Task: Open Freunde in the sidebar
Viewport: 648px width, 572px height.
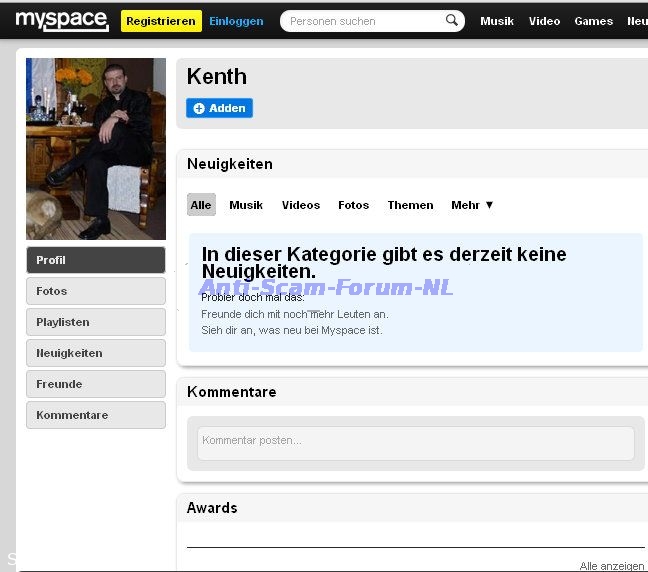Action: pyautogui.click(x=96, y=384)
